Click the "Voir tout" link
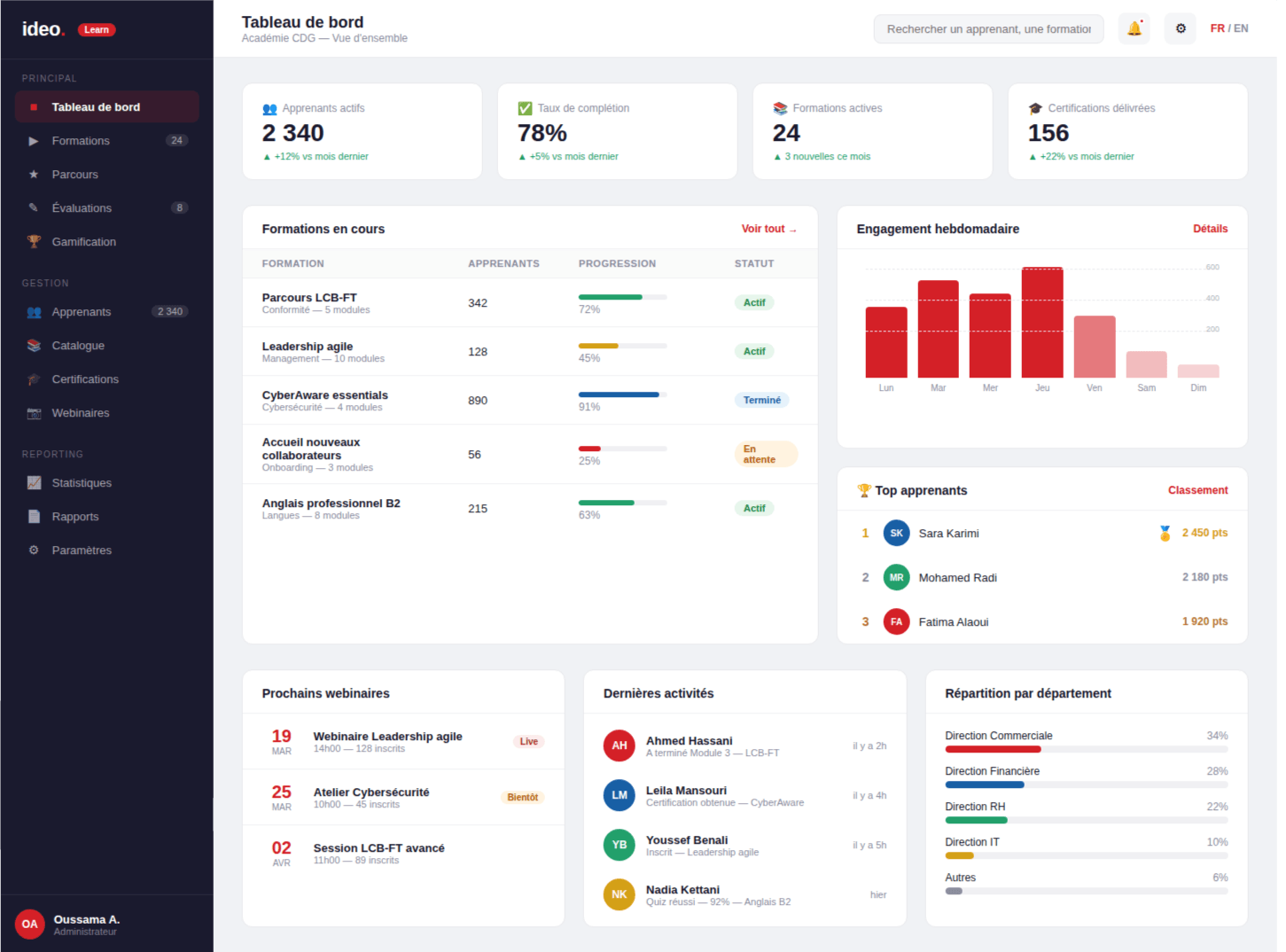 point(768,229)
